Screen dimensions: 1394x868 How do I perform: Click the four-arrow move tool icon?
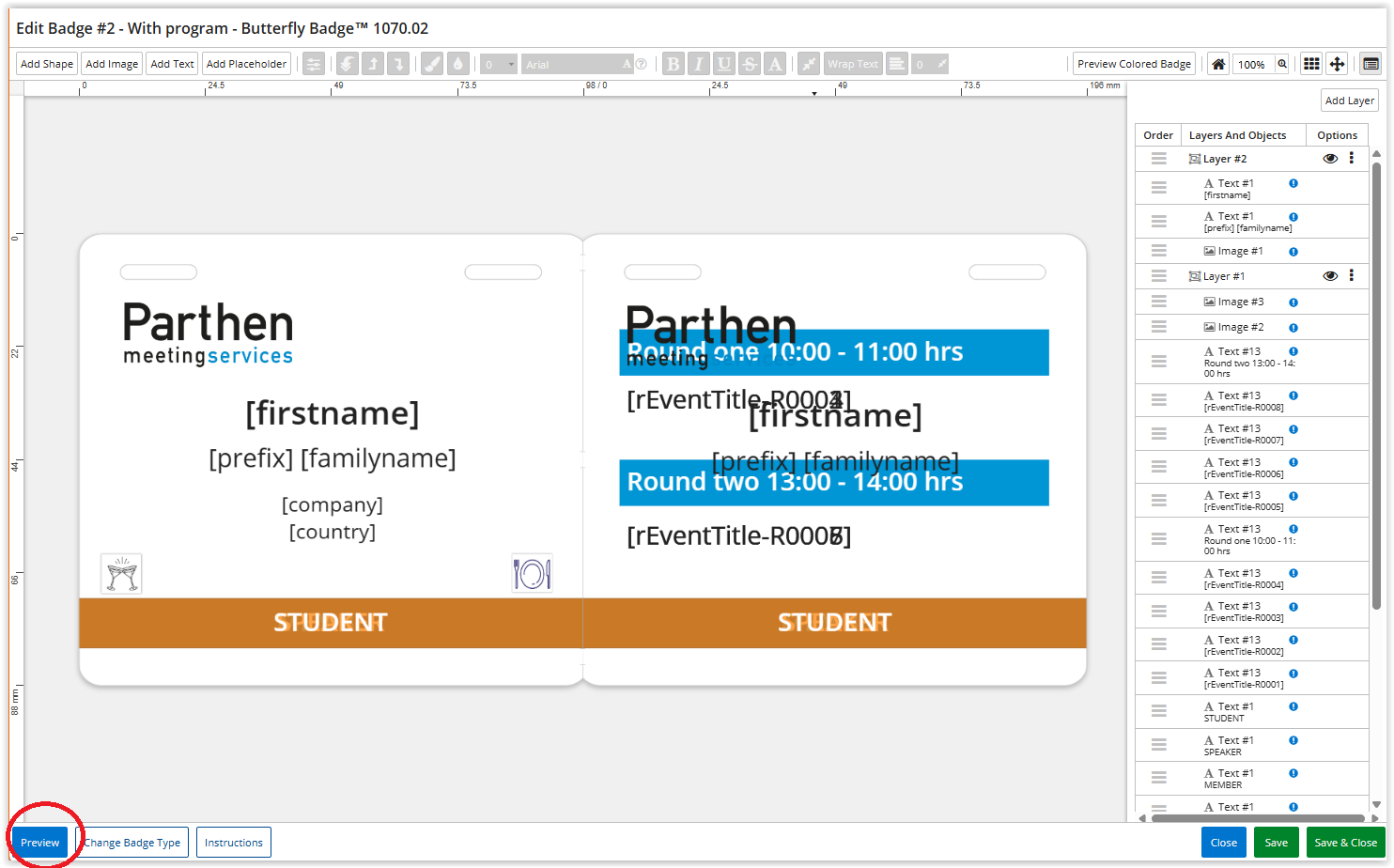(x=1337, y=64)
